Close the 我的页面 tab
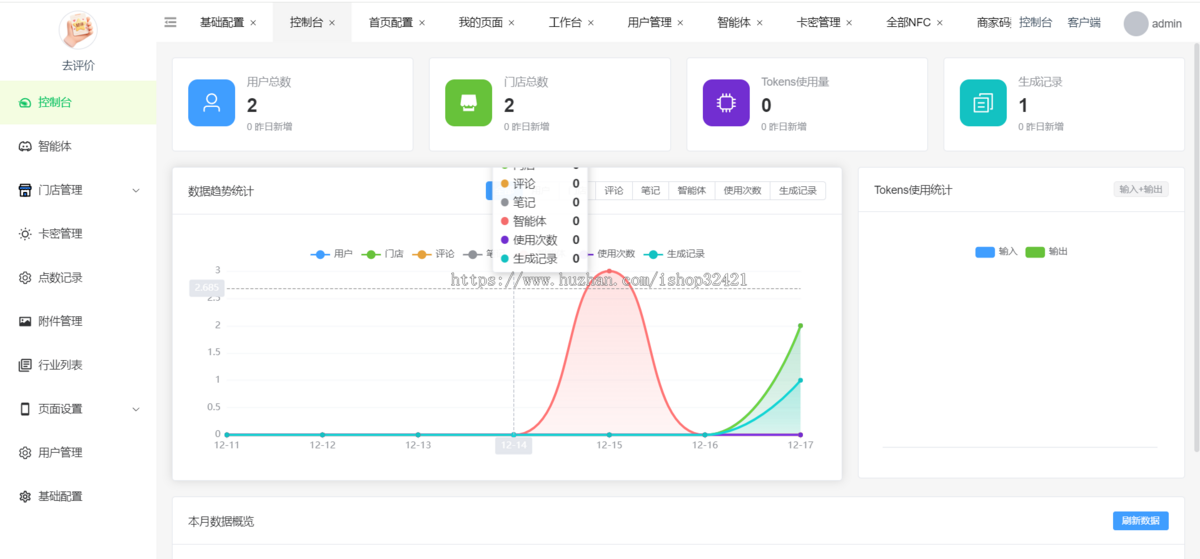Image resolution: width=1200 pixels, height=559 pixels. pos(512,23)
